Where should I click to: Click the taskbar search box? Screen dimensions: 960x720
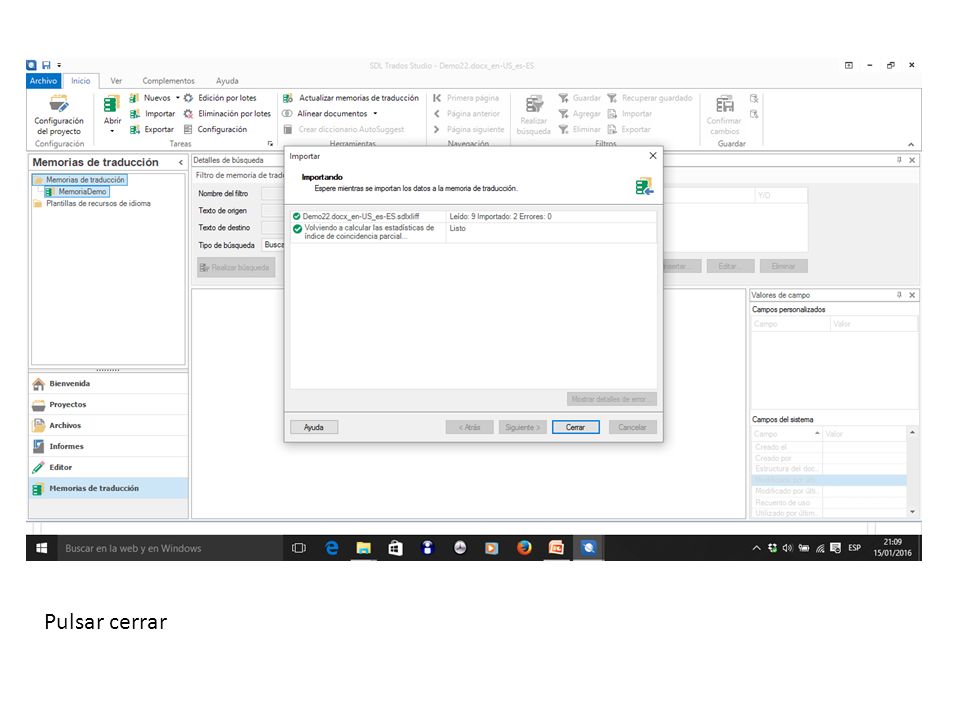[x=170, y=548]
